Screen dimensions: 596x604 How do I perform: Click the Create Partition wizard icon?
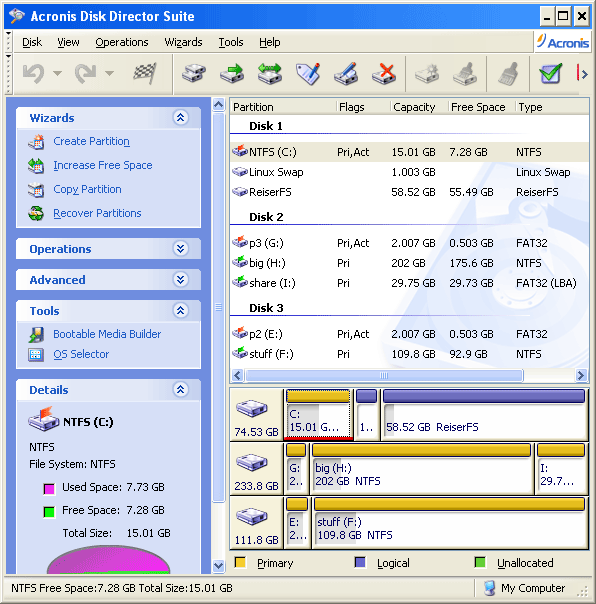pyautogui.click(x=36, y=142)
